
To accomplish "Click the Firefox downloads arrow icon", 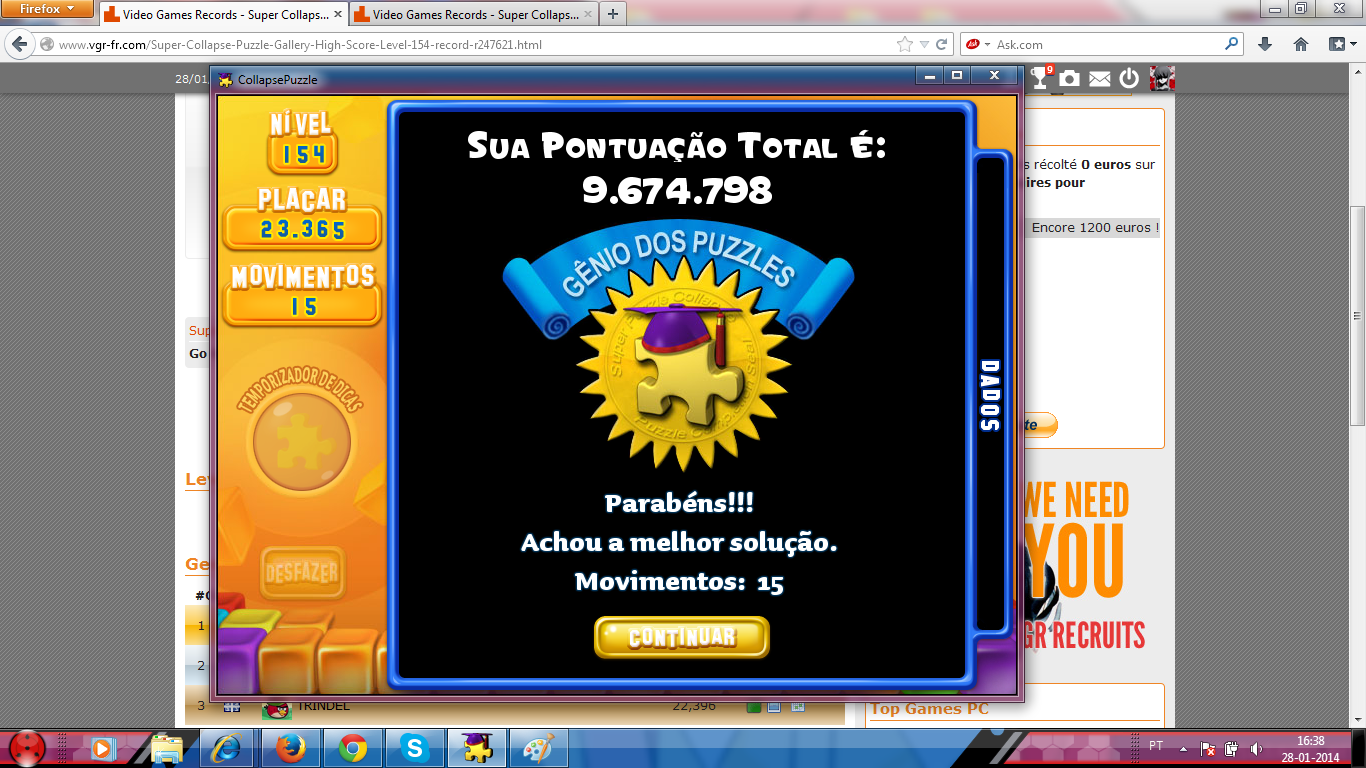I will click(x=1265, y=44).
